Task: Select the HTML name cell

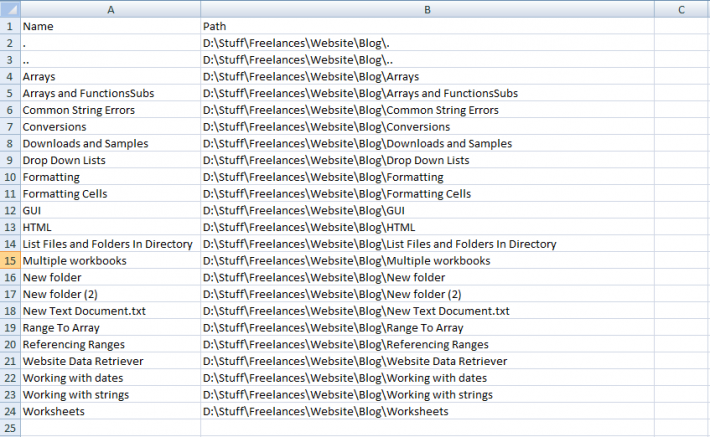Action: click(x=109, y=227)
